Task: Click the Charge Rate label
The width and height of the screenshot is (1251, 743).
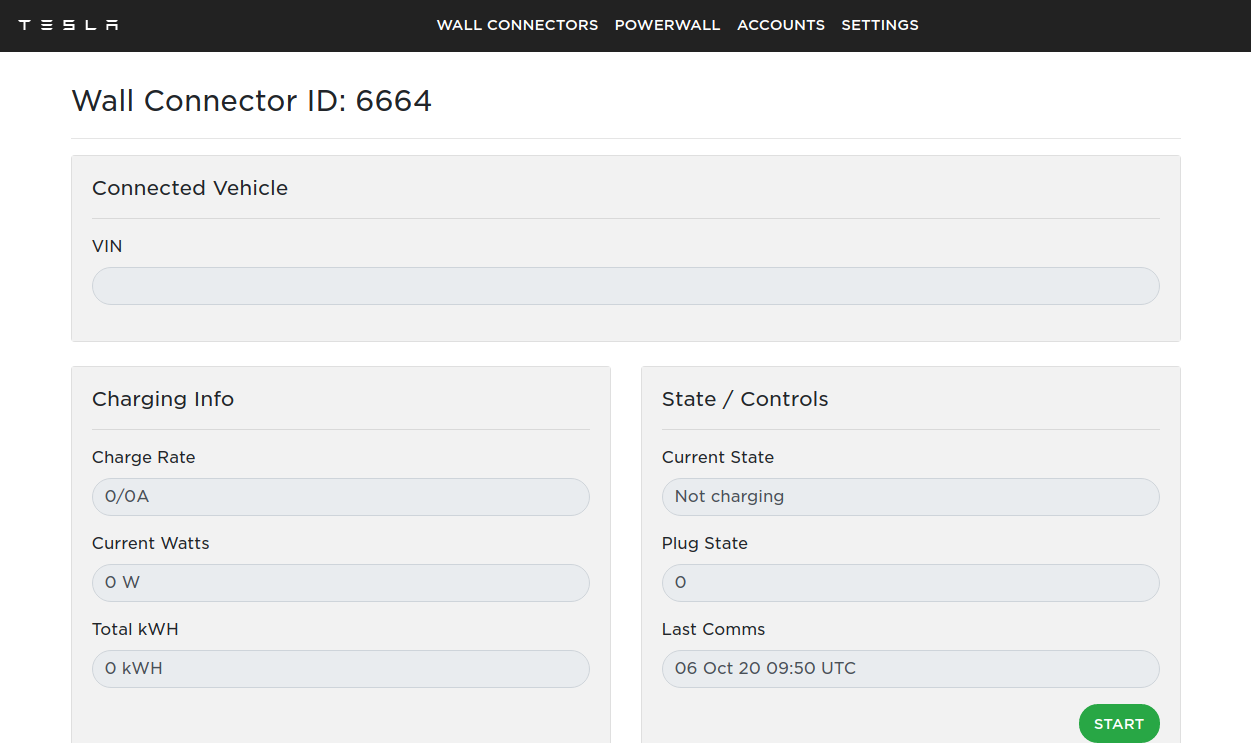Action: 144,457
